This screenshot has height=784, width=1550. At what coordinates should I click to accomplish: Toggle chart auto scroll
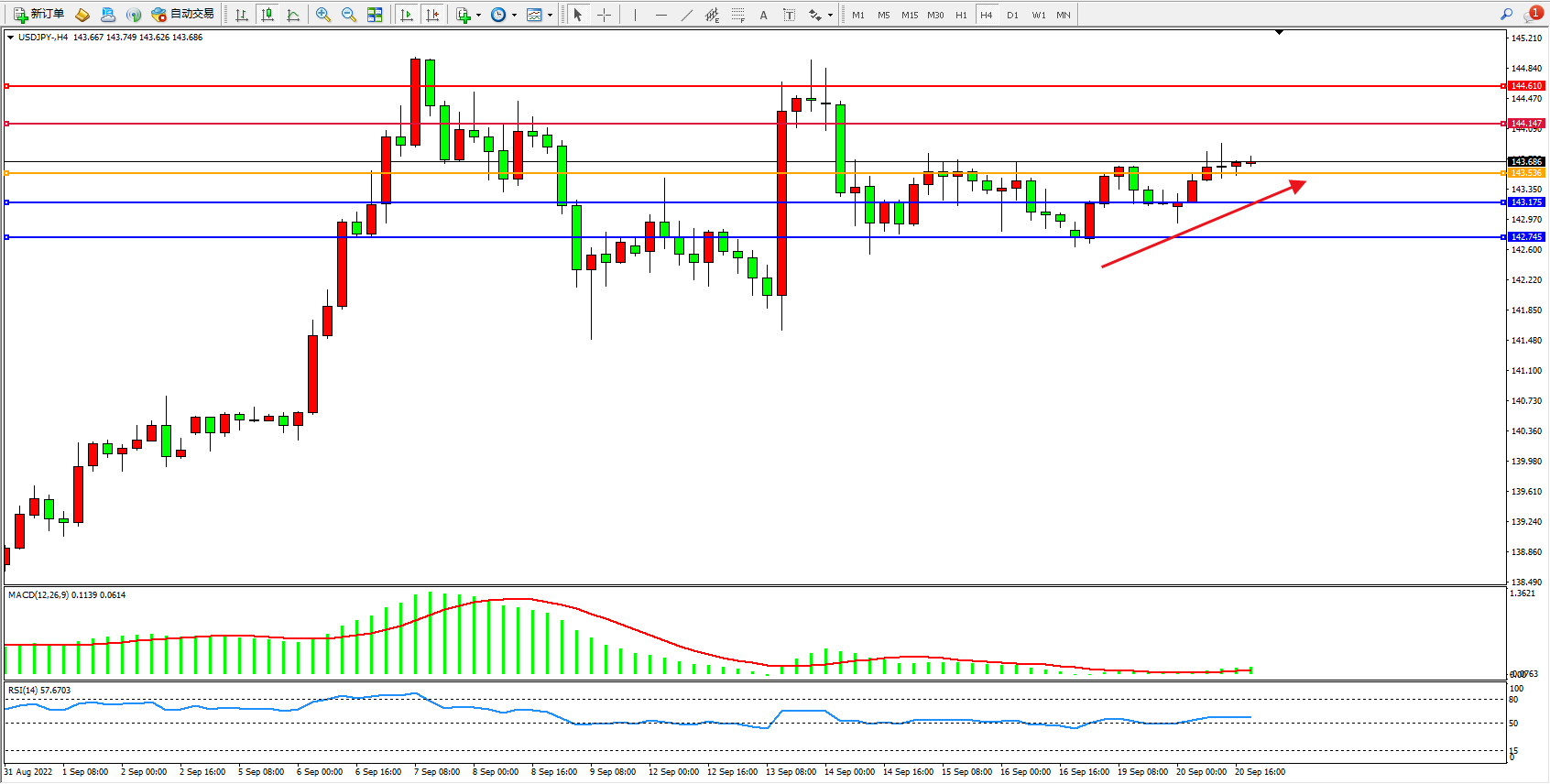407,15
